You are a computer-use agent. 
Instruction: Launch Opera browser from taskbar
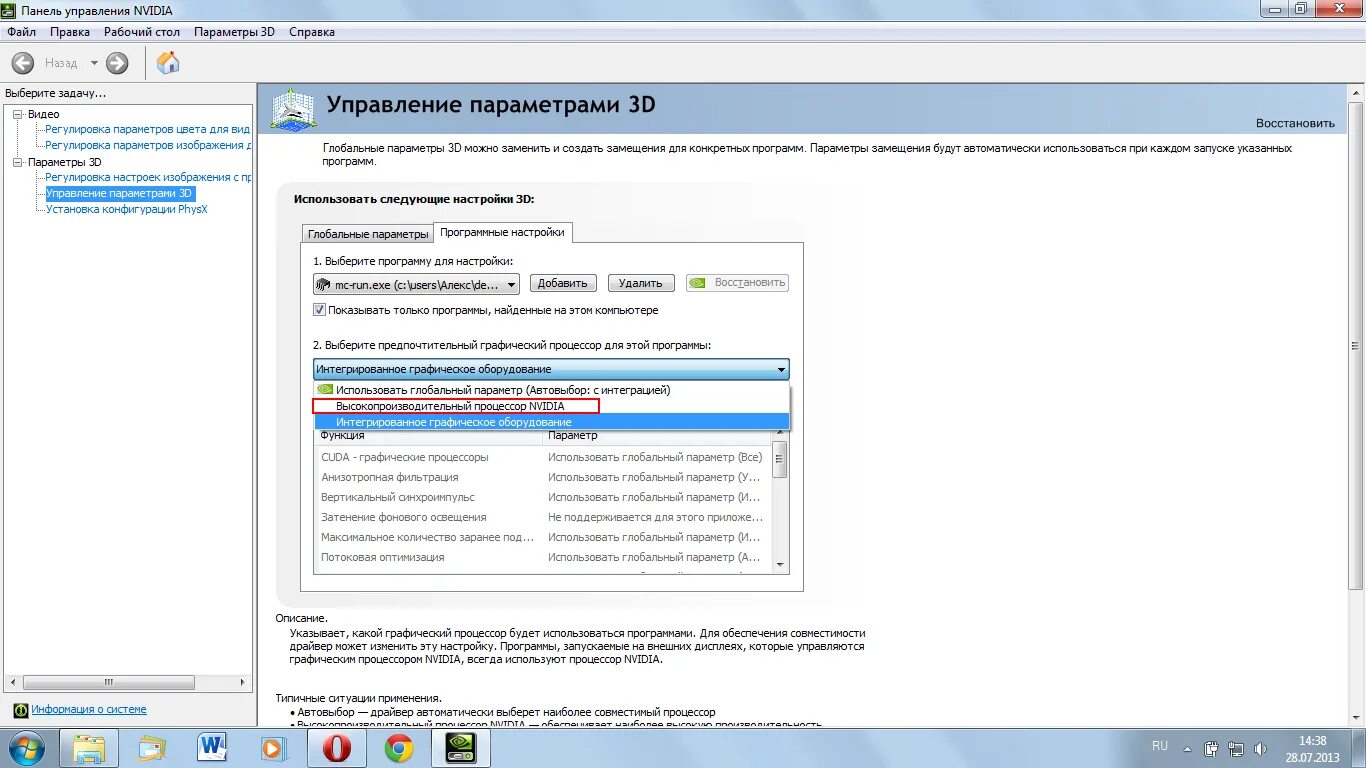coord(337,748)
